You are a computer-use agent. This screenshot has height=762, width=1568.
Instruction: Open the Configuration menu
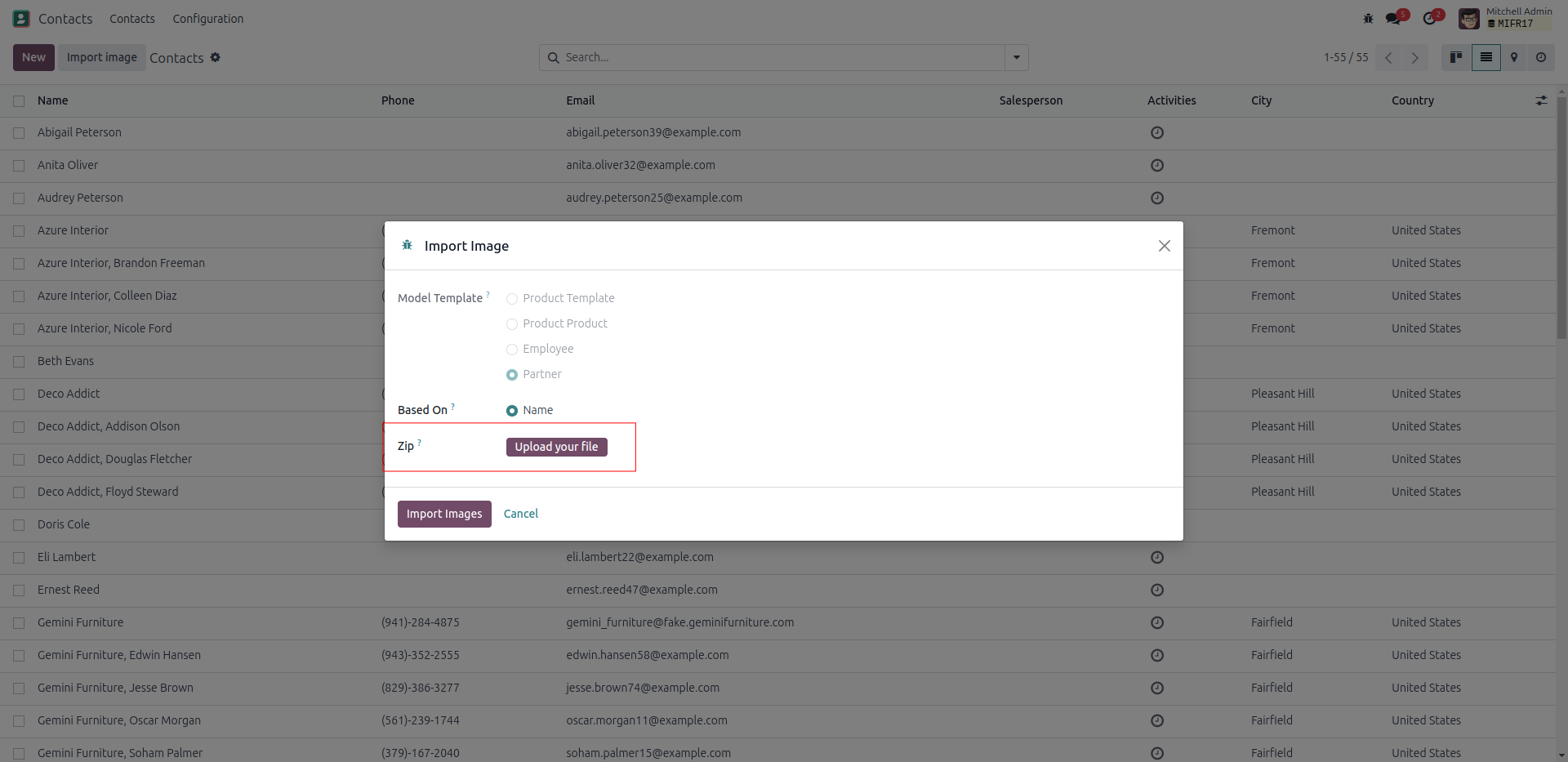tap(207, 19)
